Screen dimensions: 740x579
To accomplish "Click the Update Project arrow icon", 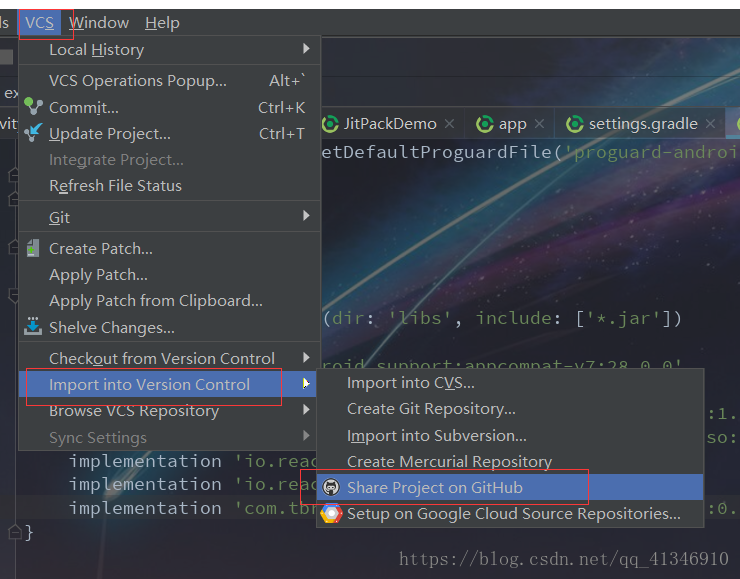I will point(33,133).
